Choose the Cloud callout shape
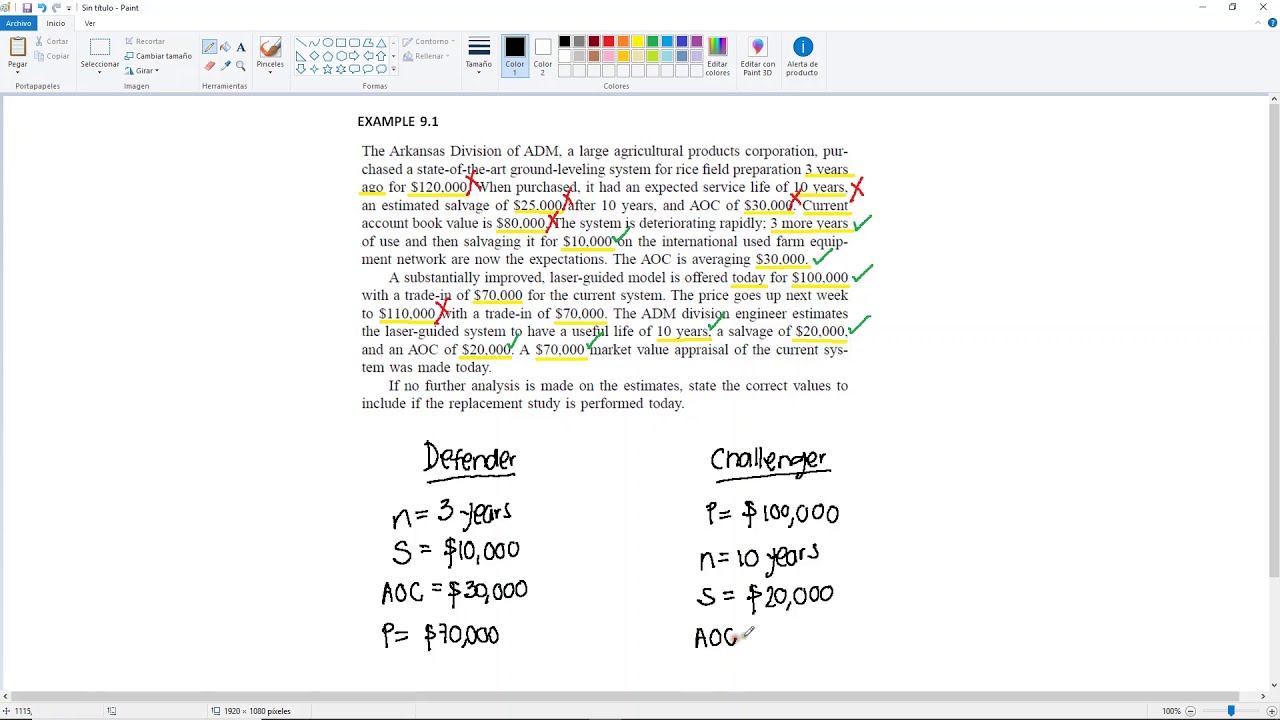This screenshot has width=1280, height=720. tap(381, 69)
